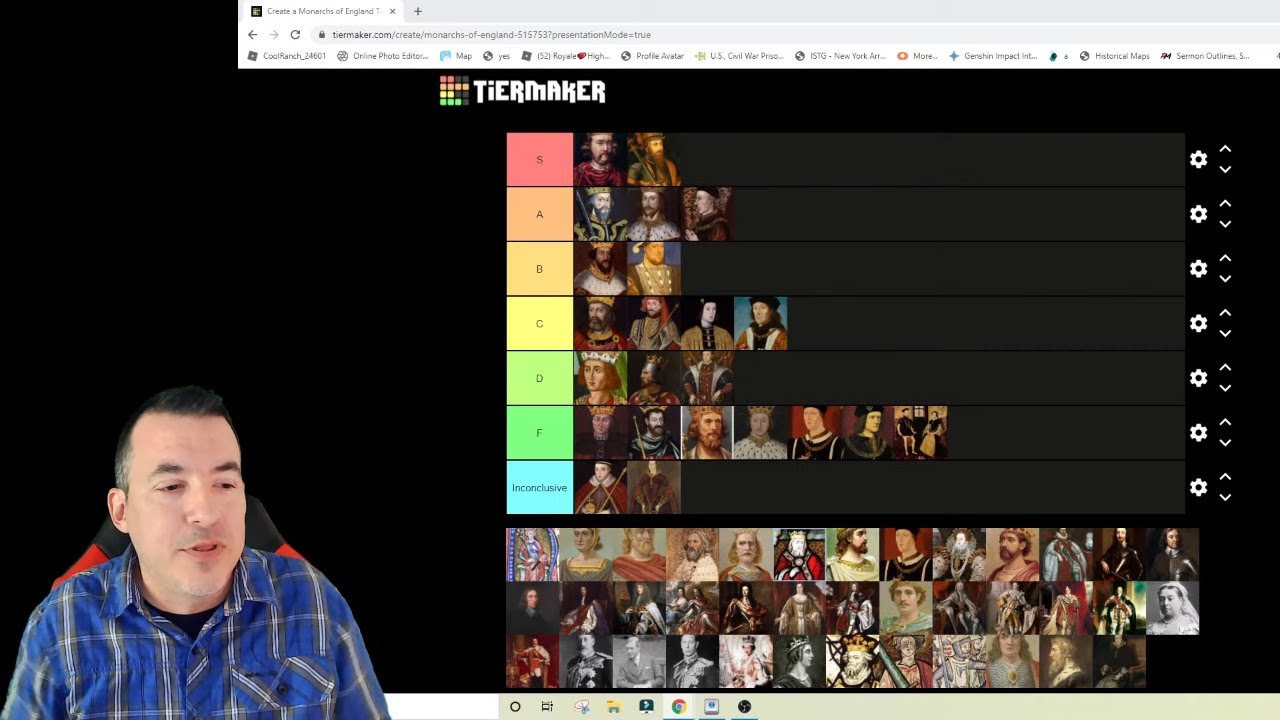The height and width of the screenshot is (720, 1280).
Task: Open Windows Cortana circle on taskbar
Action: pyautogui.click(x=515, y=706)
